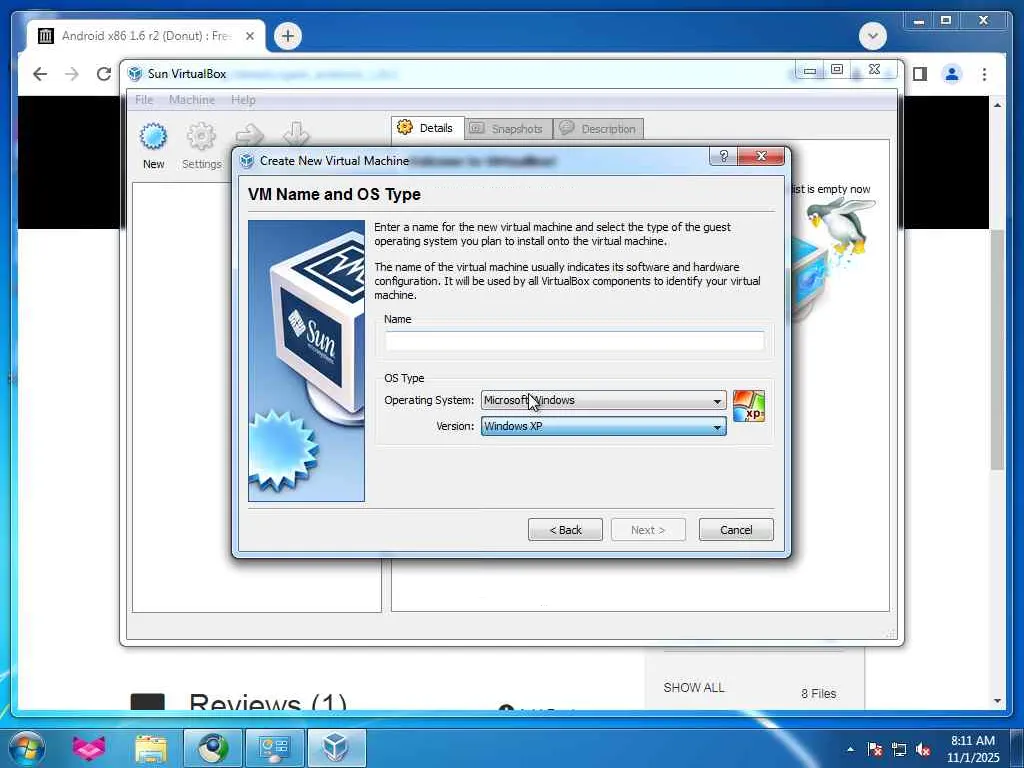Viewport: 1024px width, 768px height.
Task: Switch to the browser taskbar icon
Action: (213, 748)
